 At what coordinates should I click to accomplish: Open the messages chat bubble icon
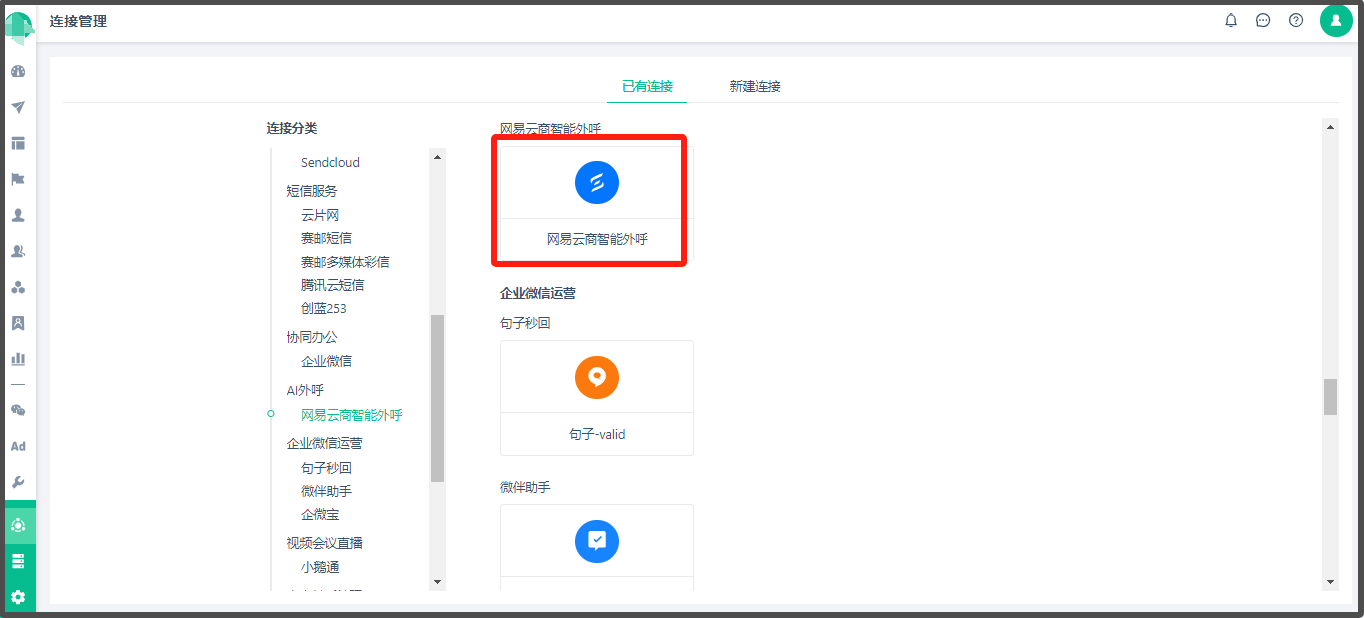click(1263, 20)
